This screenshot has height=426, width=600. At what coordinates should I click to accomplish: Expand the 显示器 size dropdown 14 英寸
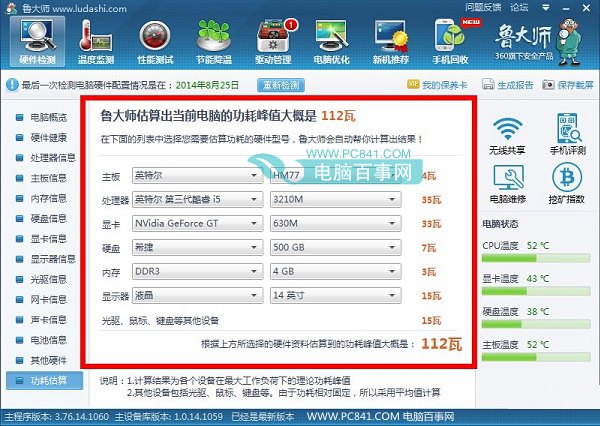[x=336, y=295]
